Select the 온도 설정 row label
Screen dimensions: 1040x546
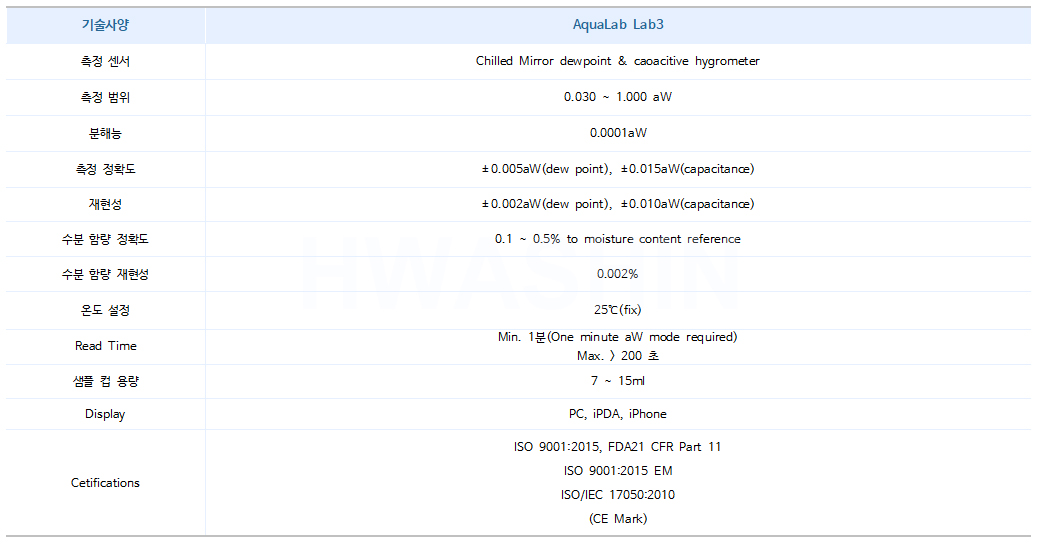pyautogui.click(x=105, y=310)
